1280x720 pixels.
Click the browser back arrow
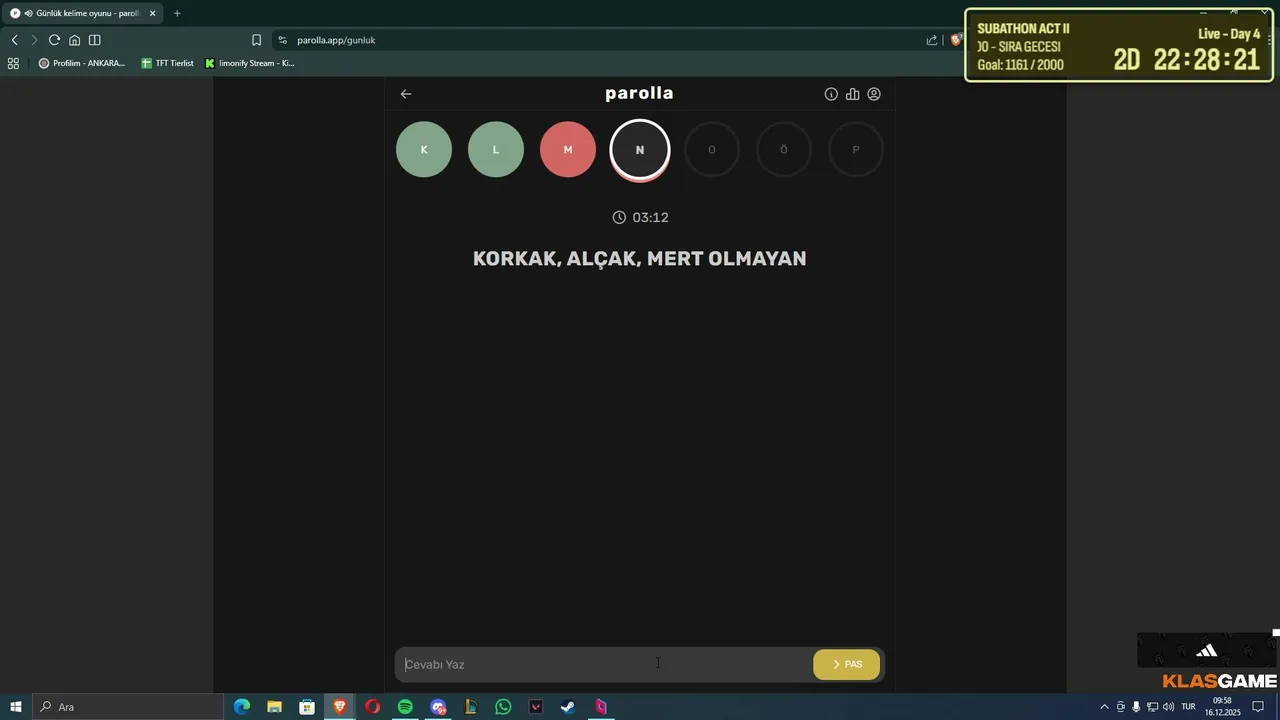(14, 40)
